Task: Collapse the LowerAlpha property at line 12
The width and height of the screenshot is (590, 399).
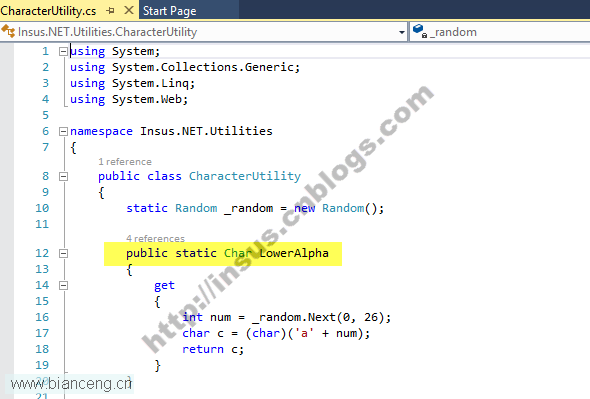Action: click(63, 253)
